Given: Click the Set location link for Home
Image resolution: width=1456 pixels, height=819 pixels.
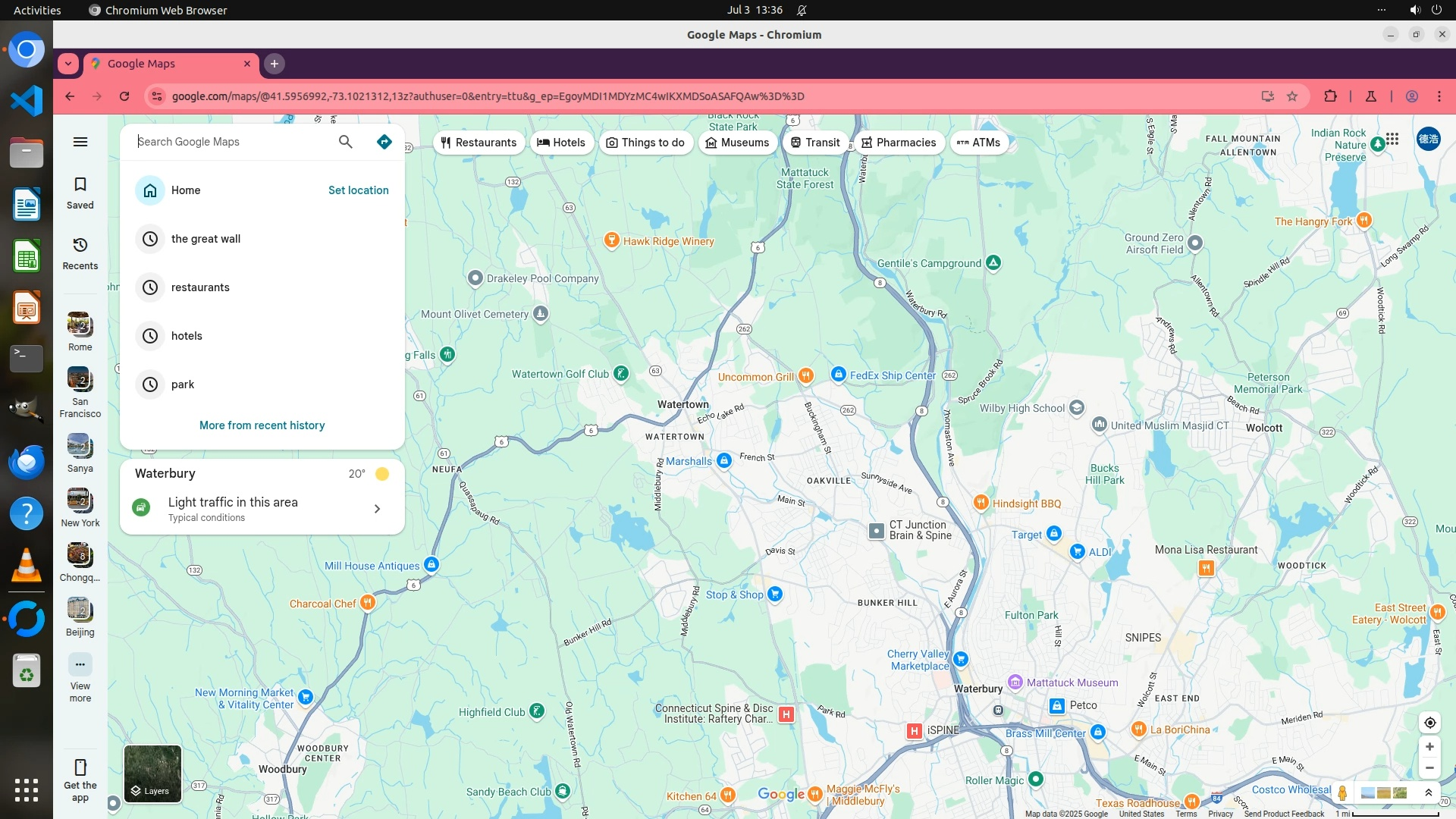Looking at the screenshot, I should click(358, 190).
